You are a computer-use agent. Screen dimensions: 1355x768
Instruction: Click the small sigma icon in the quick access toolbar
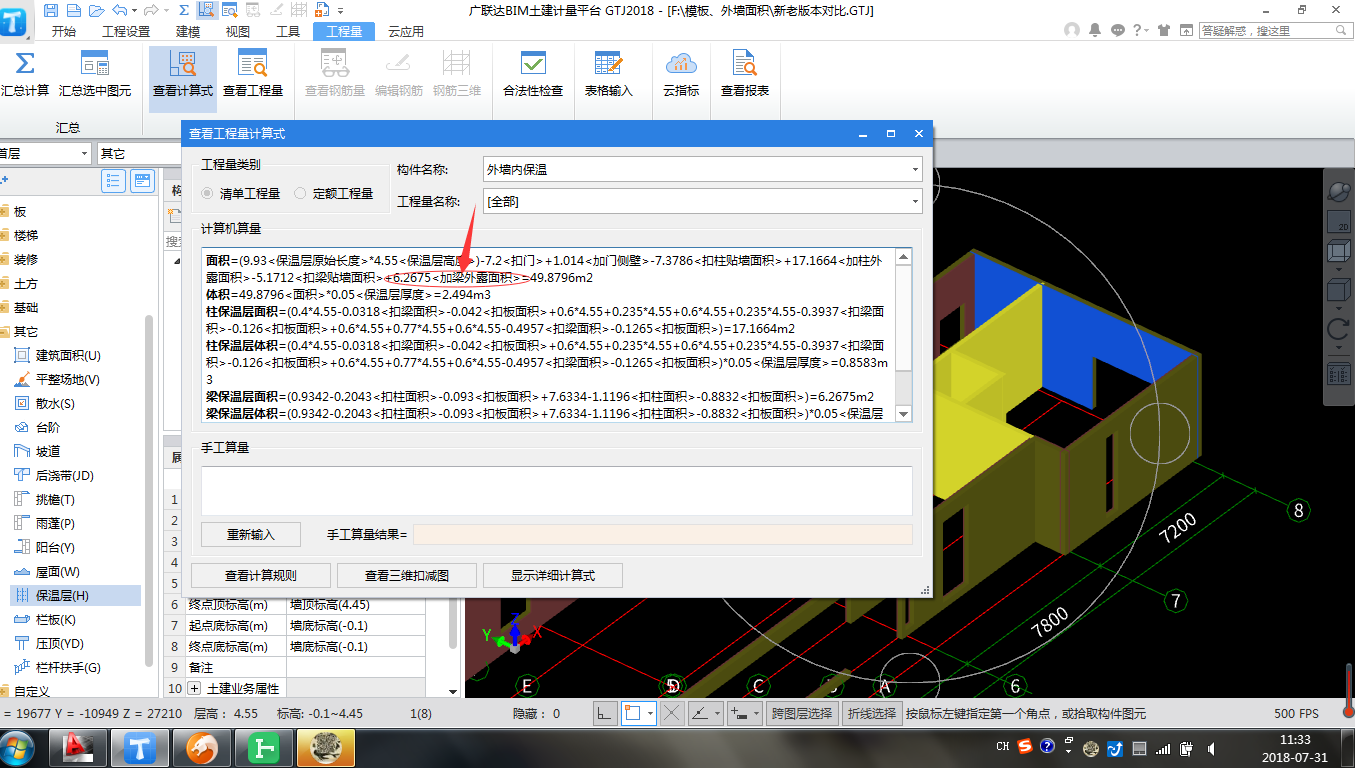pos(183,10)
